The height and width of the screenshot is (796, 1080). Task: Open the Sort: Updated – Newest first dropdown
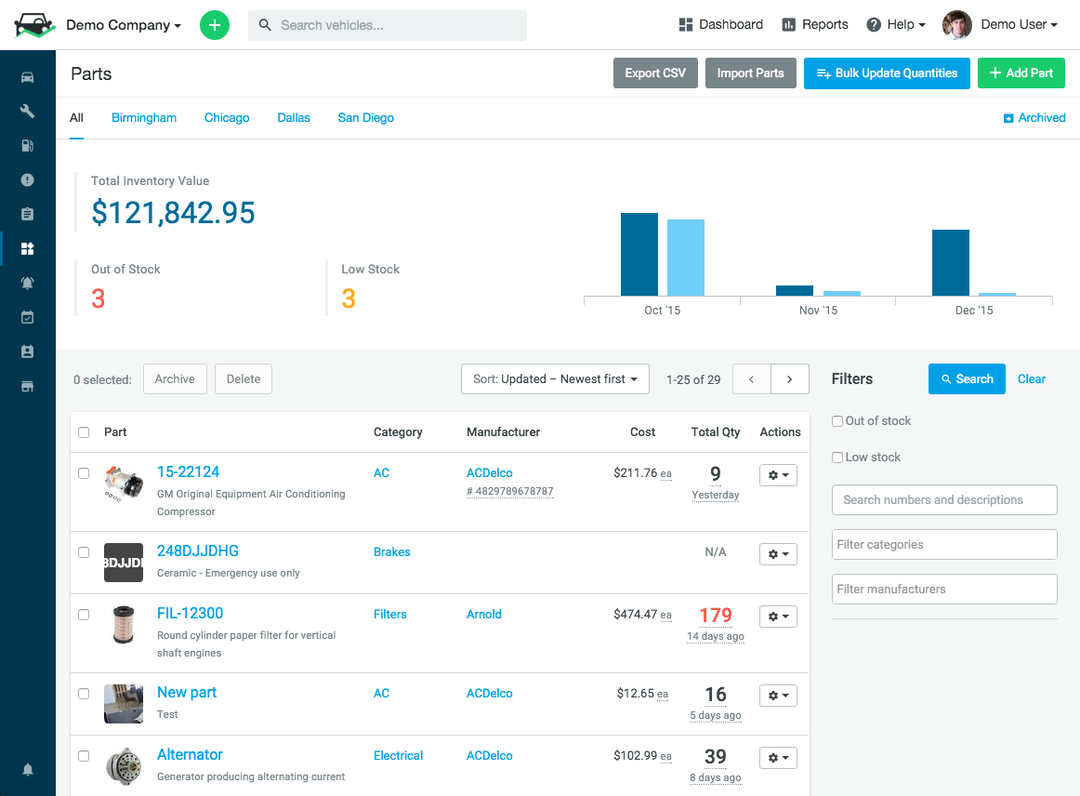coord(555,379)
